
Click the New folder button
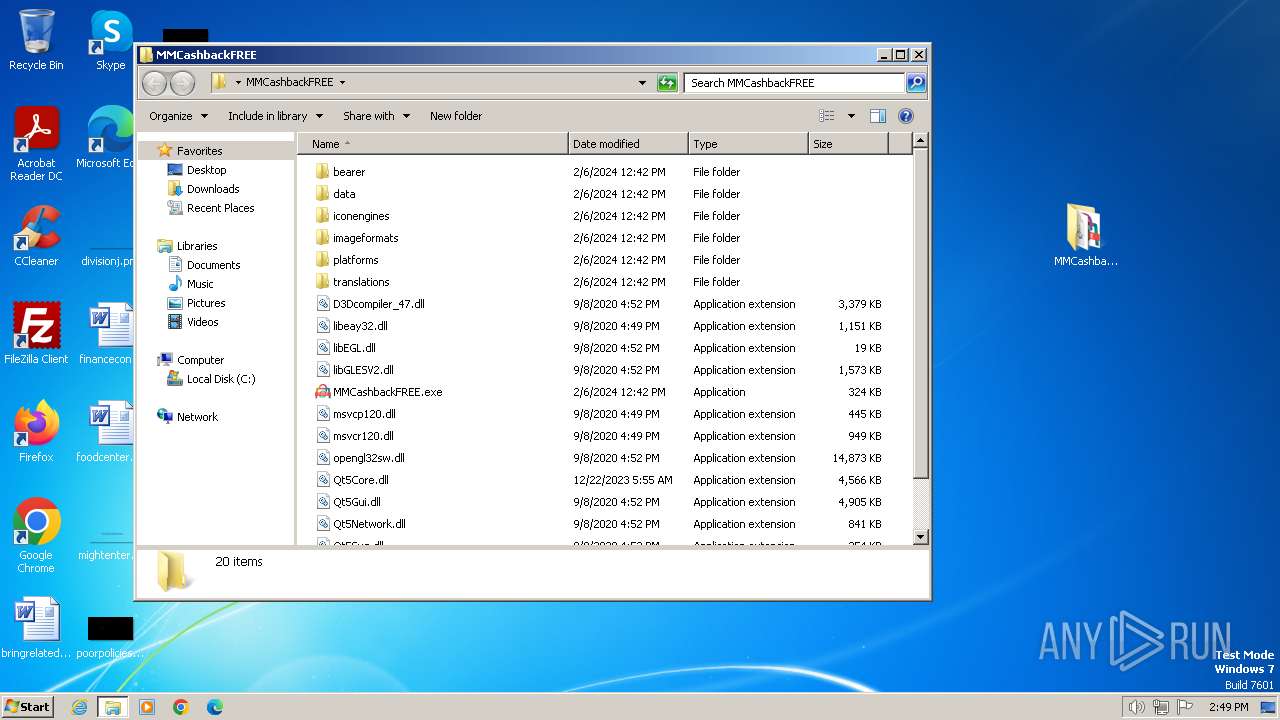pos(456,116)
